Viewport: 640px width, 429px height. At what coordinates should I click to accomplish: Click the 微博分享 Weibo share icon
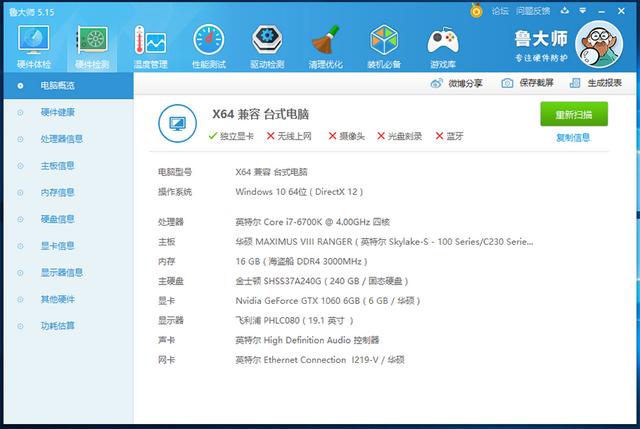pyautogui.click(x=459, y=83)
